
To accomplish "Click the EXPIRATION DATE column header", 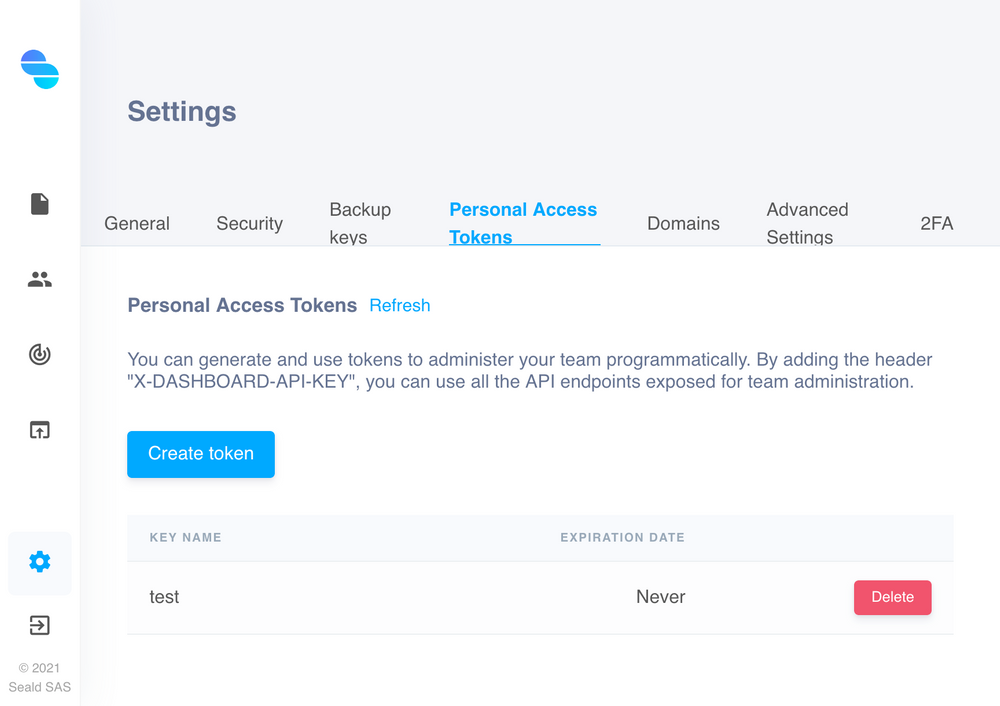I will tap(622, 538).
